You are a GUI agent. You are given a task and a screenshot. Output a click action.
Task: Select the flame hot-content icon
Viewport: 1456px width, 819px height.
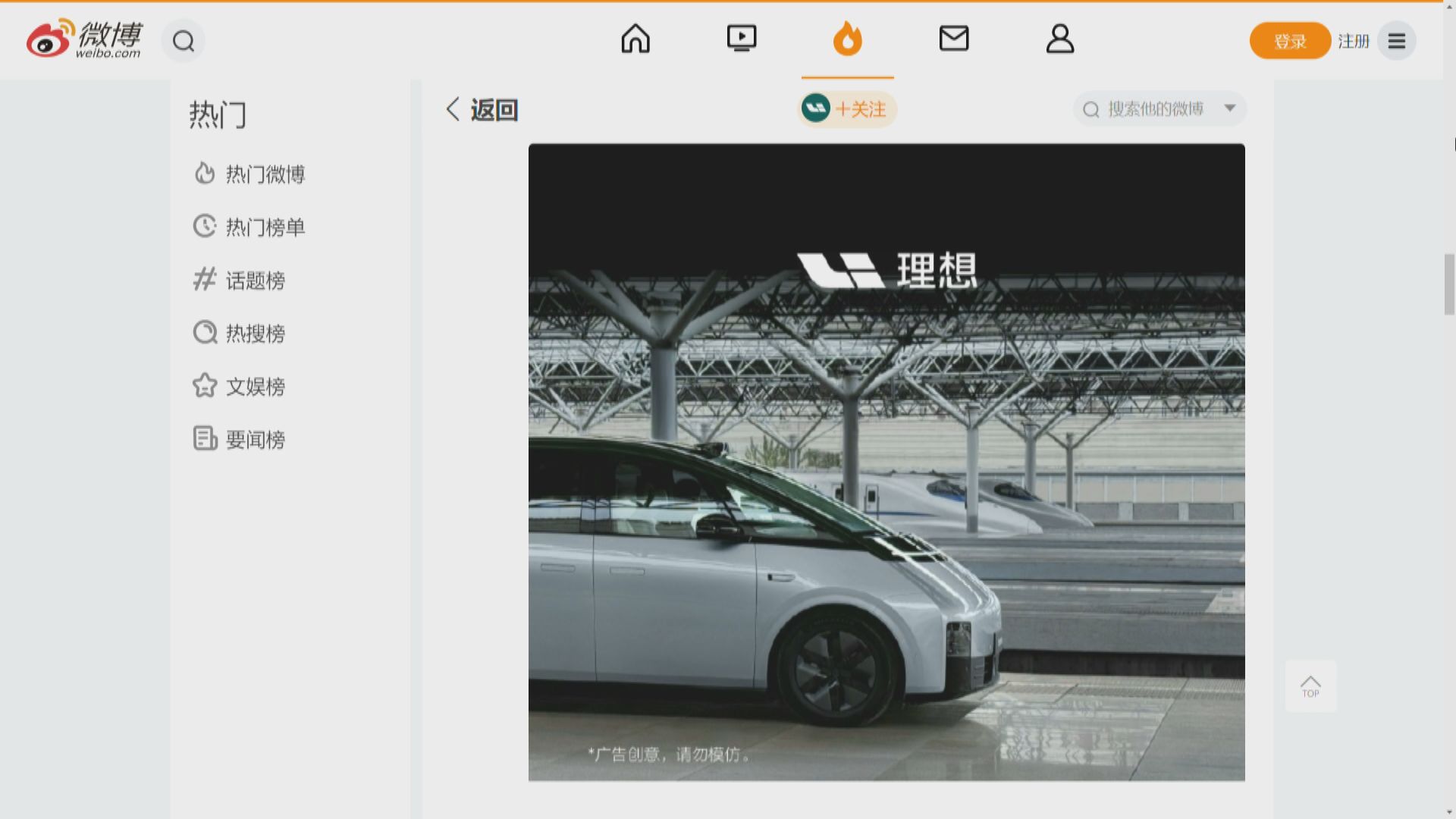848,39
